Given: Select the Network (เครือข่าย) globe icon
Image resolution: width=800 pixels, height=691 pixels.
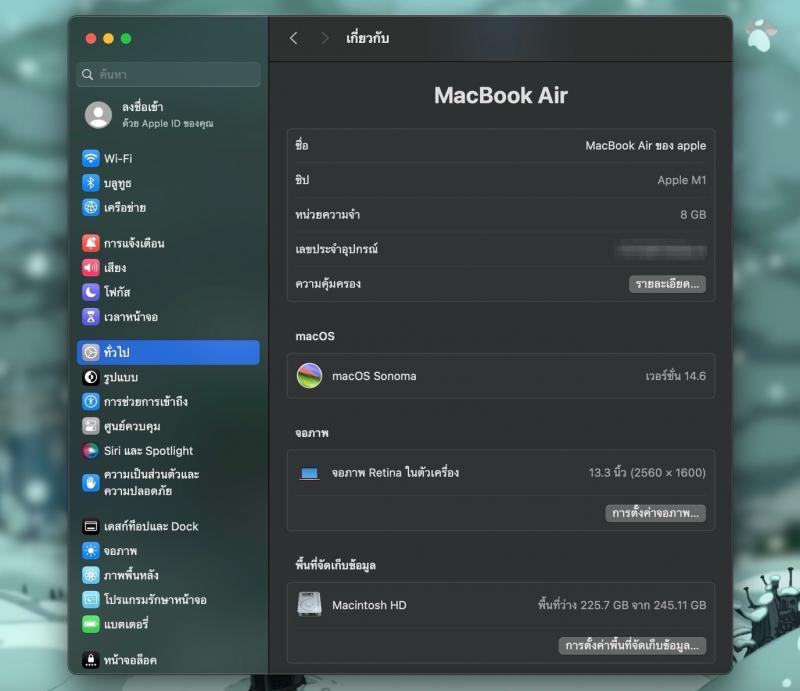Looking at the screenshot, I should (91, 208).
